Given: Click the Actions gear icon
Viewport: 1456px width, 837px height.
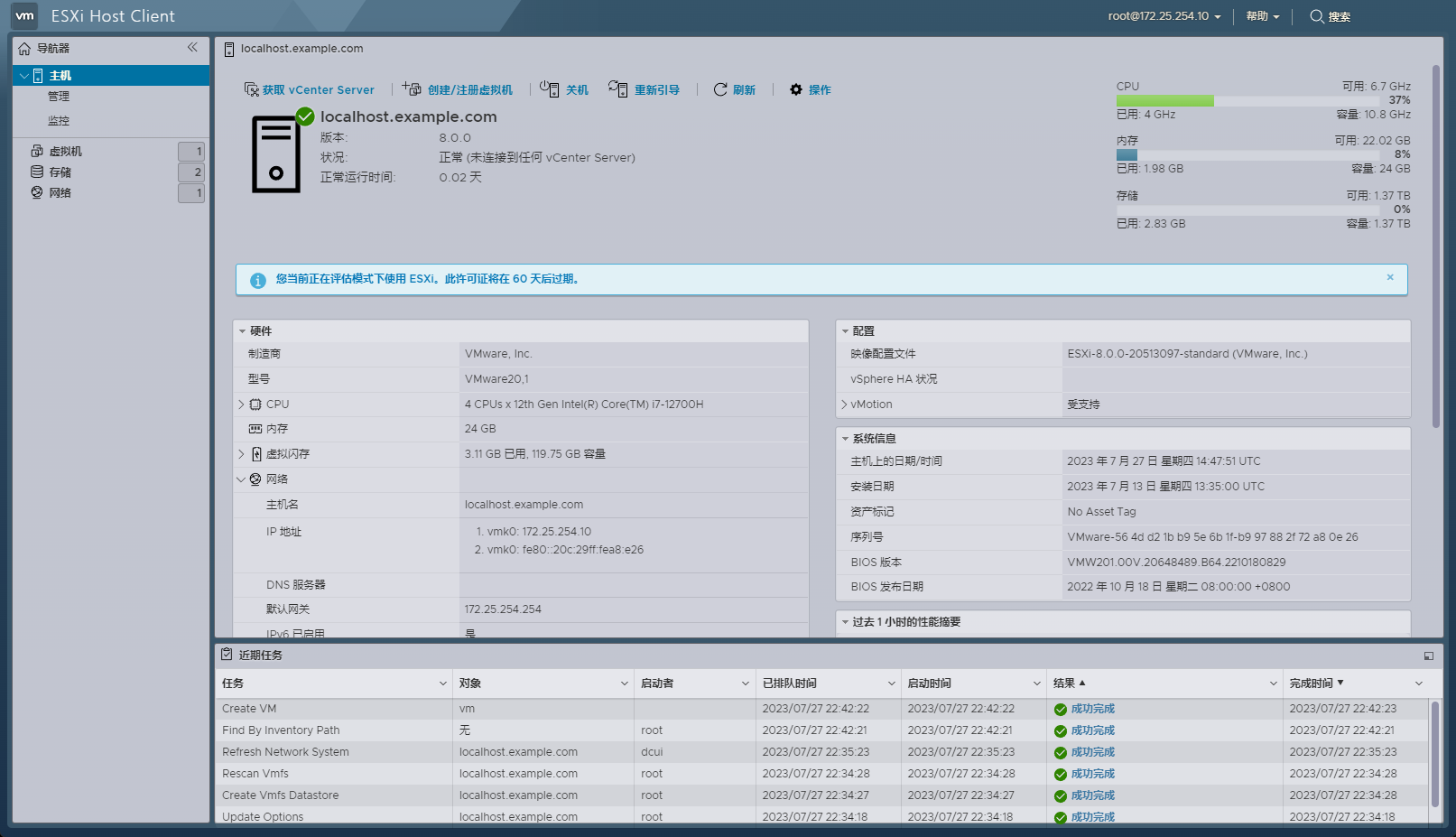Looking at the screenshot, I should [x=796, y=89].
